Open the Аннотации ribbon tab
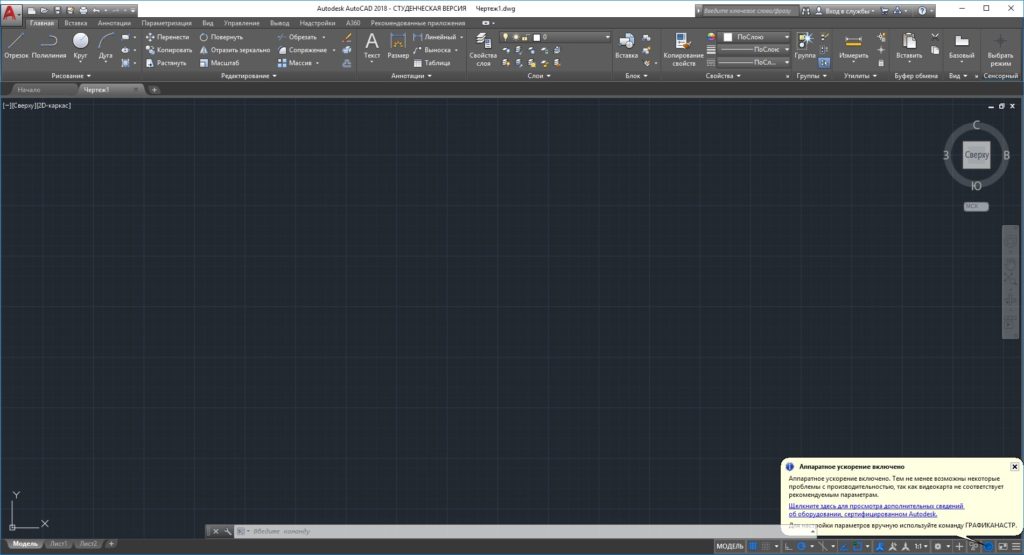Screen dimensions: 1024x555 (x=114, y=23)
